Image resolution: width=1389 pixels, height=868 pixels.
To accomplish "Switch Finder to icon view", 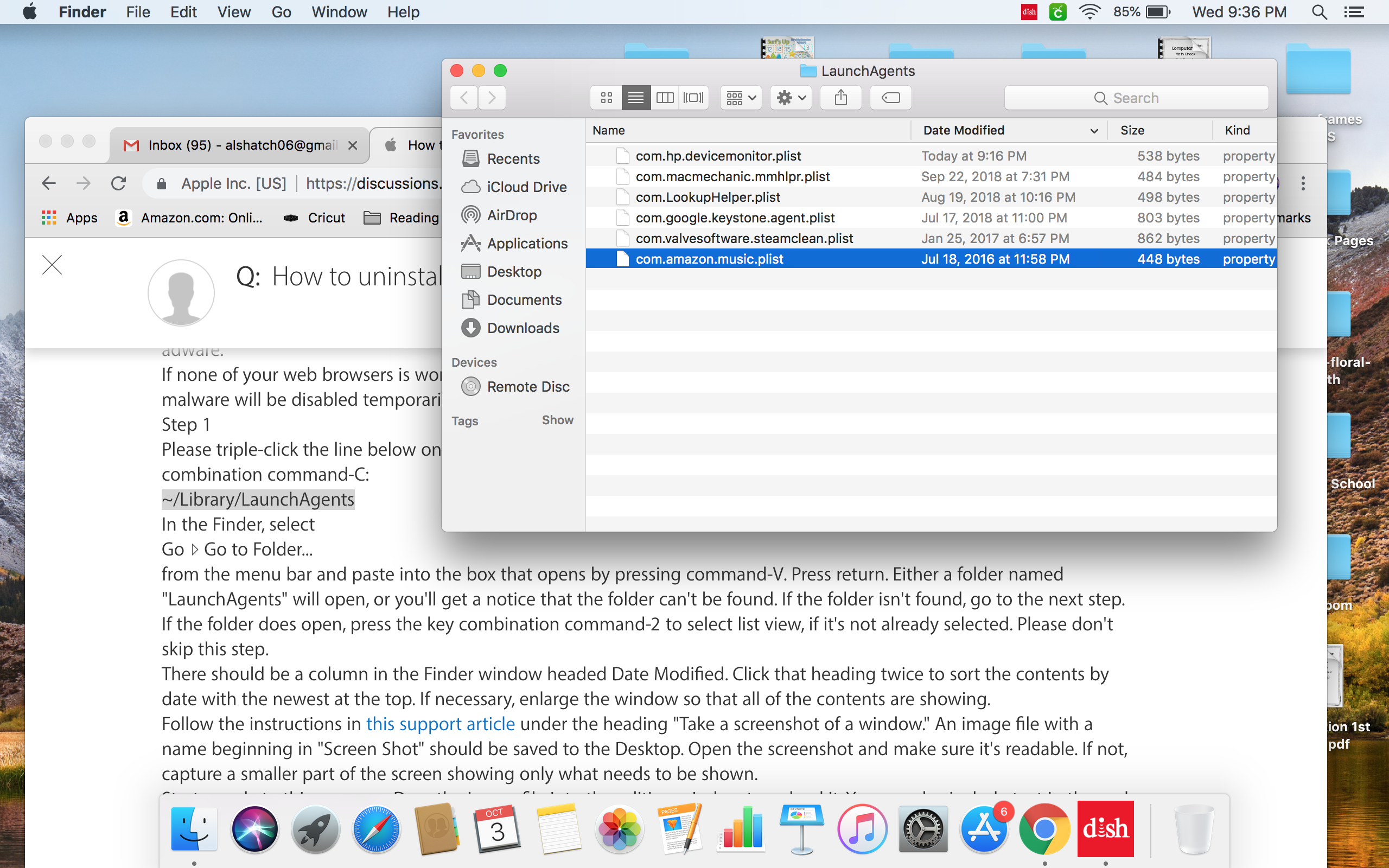I will (x=606, y=98).
